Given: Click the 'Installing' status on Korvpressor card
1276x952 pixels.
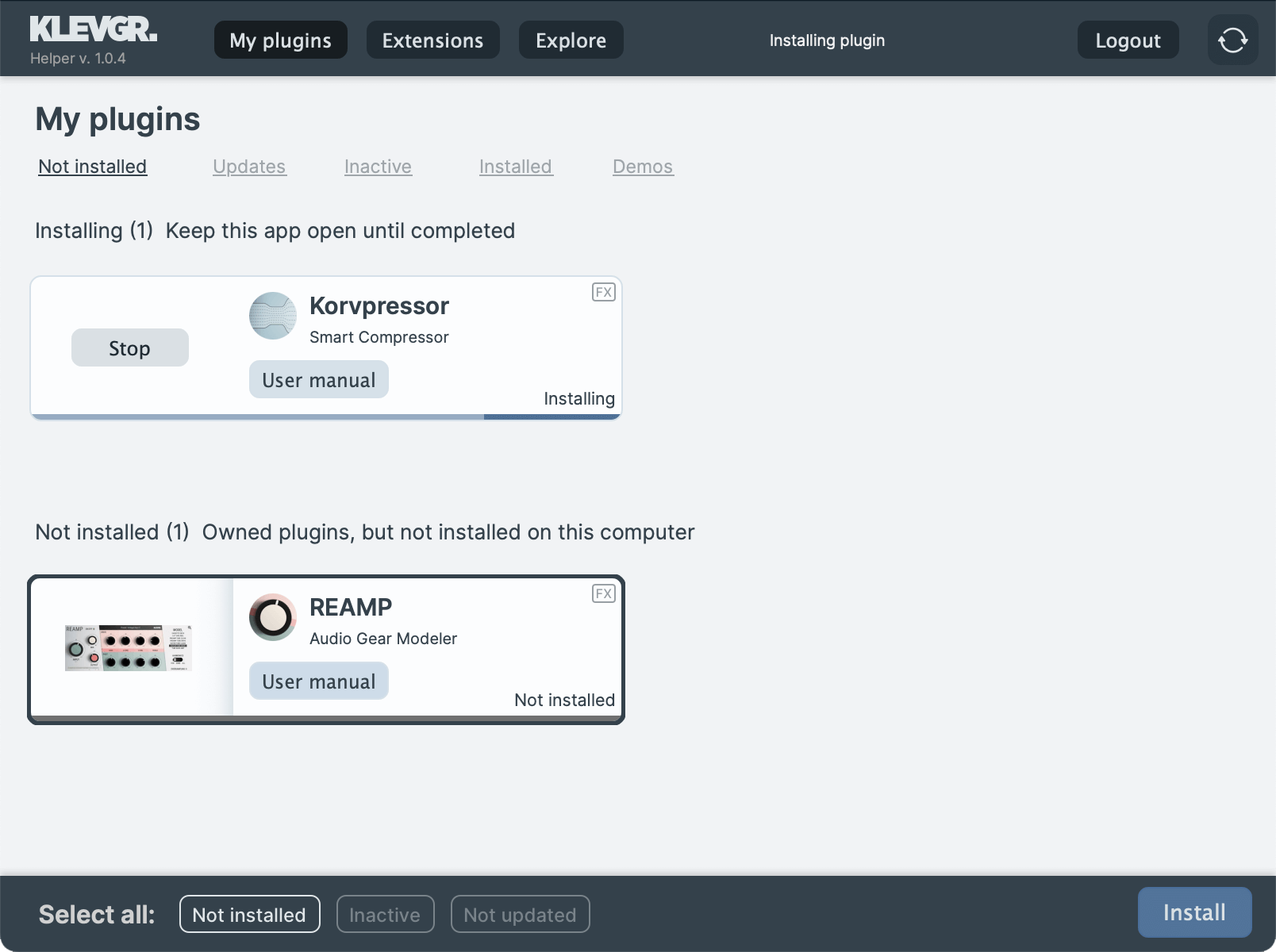Looking at the screenshot, I should click(x=579, y=398).
